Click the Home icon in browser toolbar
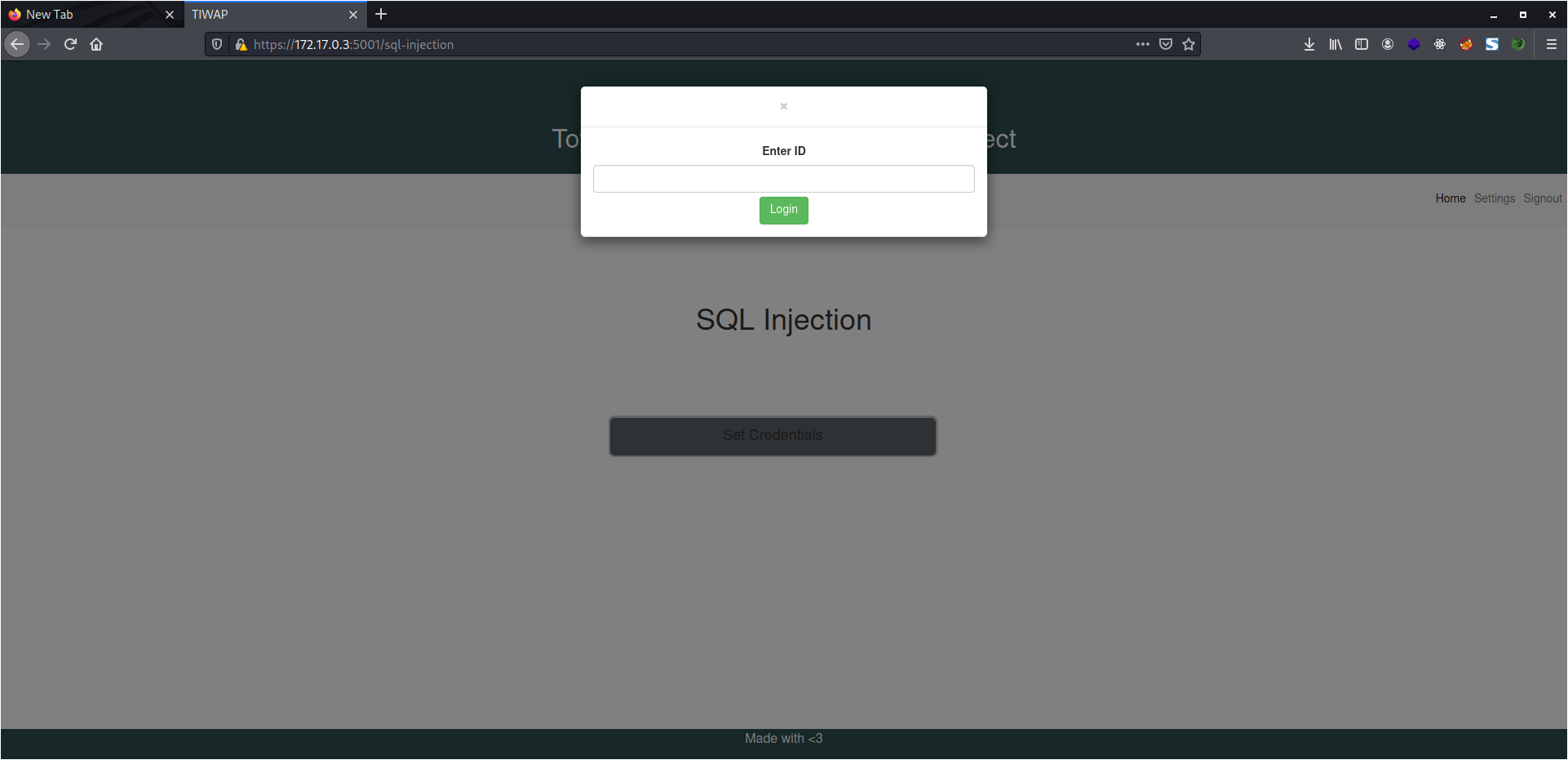 click(96, 45)
